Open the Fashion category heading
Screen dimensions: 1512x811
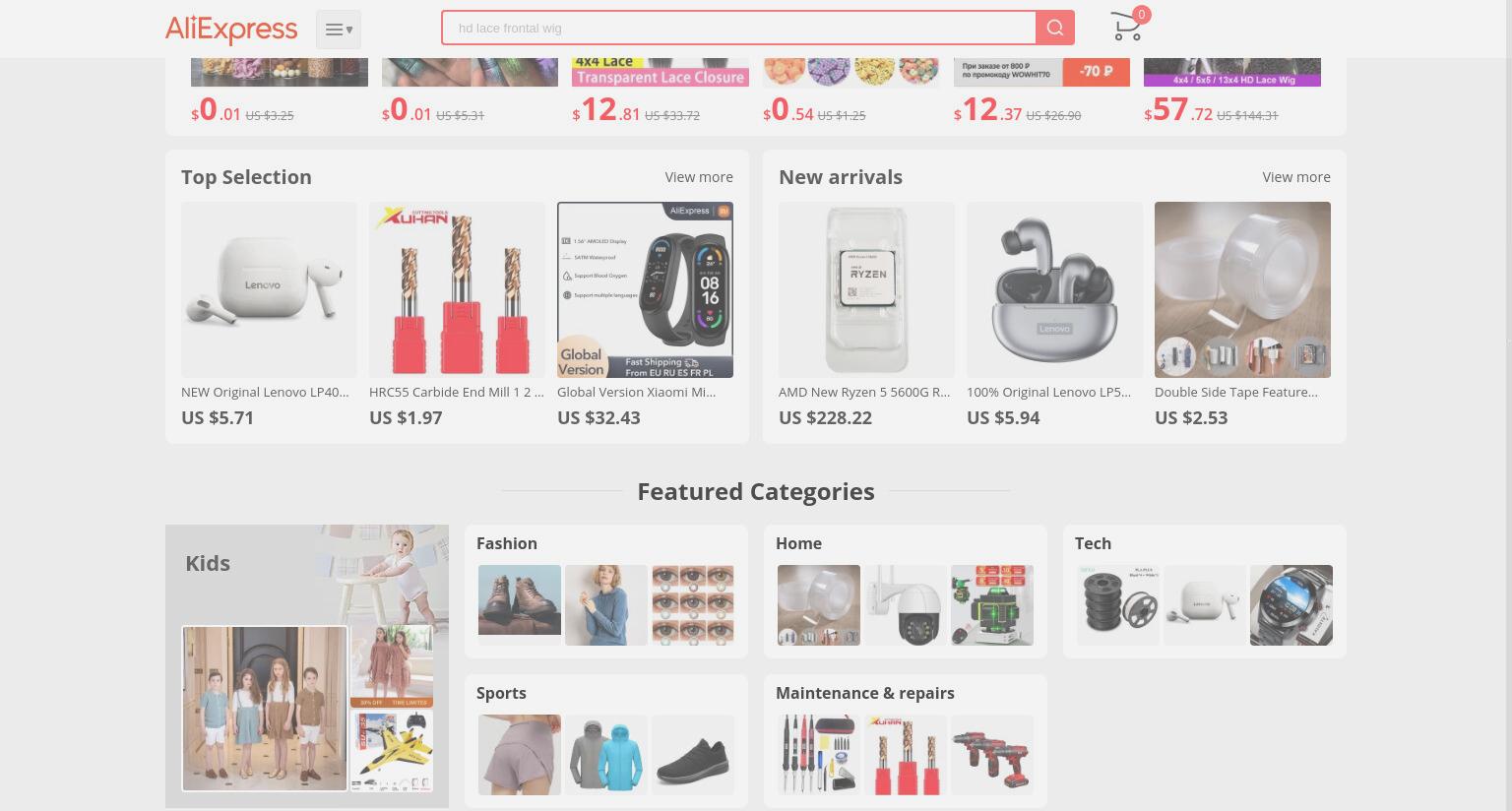(507, 543)
